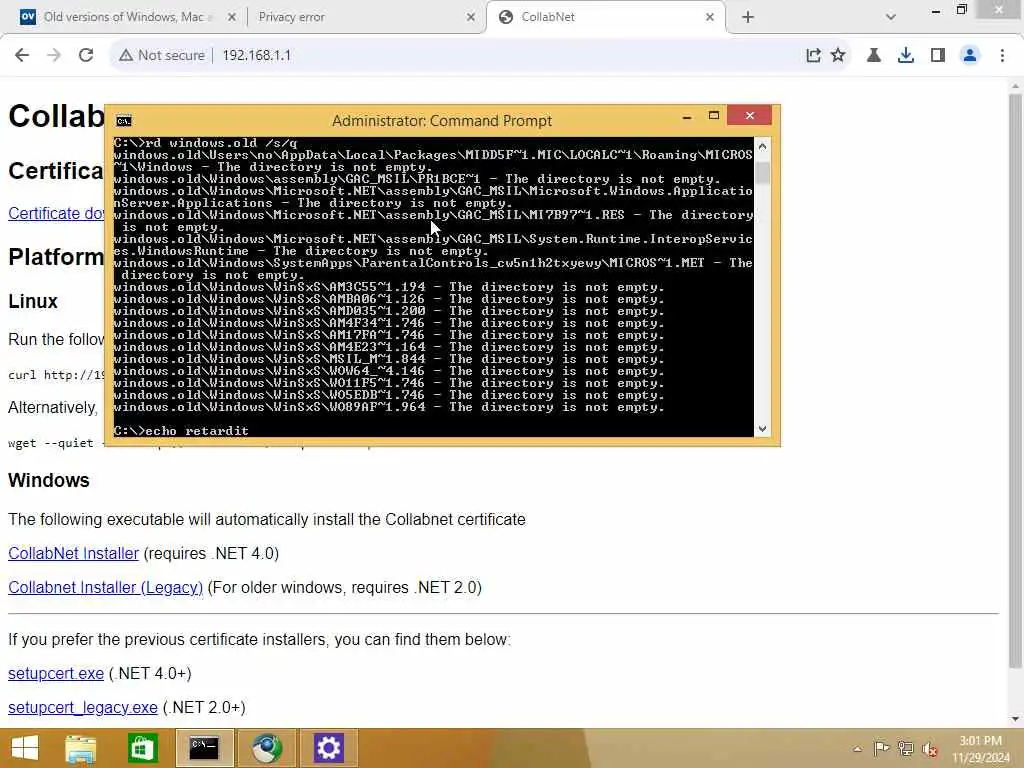This screenshot has width=1024, height=768.
Task: Click the muted volume tray icon
Action: coord(930,749)
